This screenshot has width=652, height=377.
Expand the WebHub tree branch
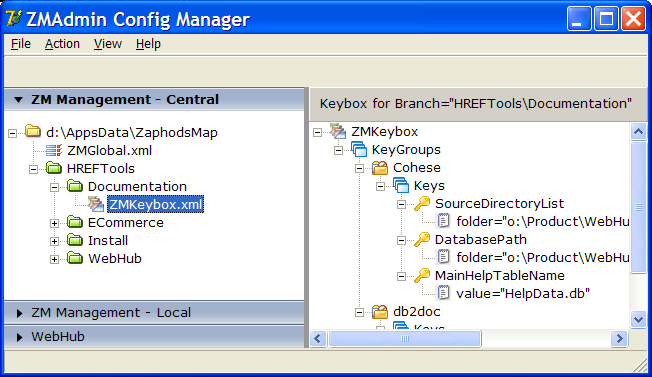[54, 260]
